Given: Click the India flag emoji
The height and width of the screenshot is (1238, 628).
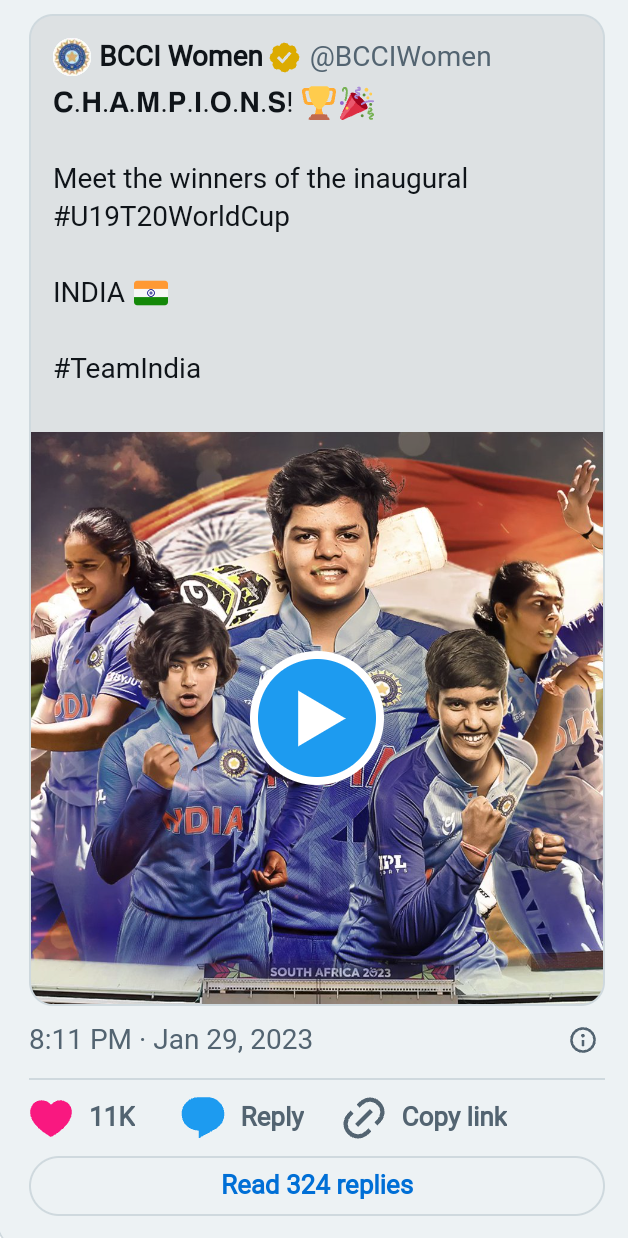Looking at the screenshot, I should pos(151,293).
